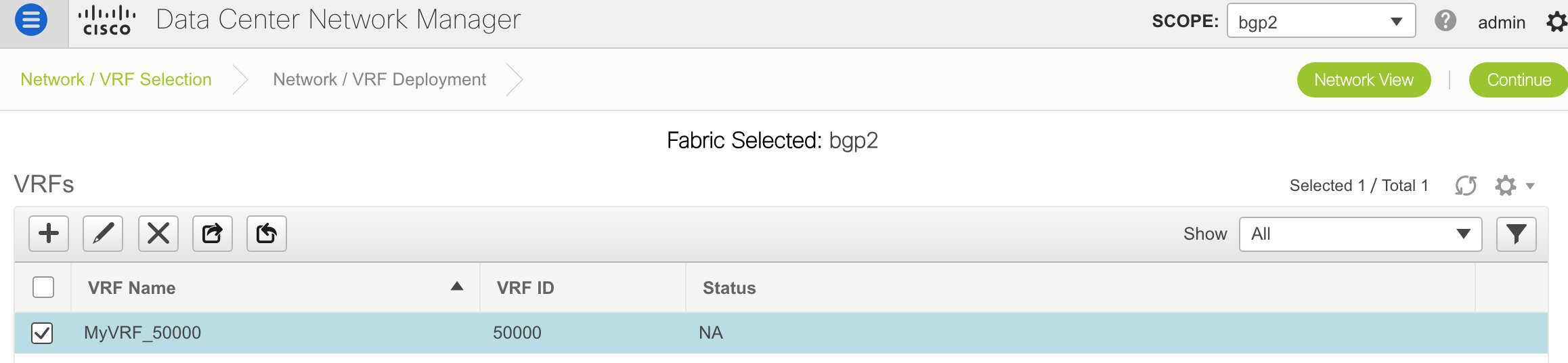The image size is (1568, 363).
Task: Open help question mark icon
Action: pyautogui.click(x=1445, y=21)
